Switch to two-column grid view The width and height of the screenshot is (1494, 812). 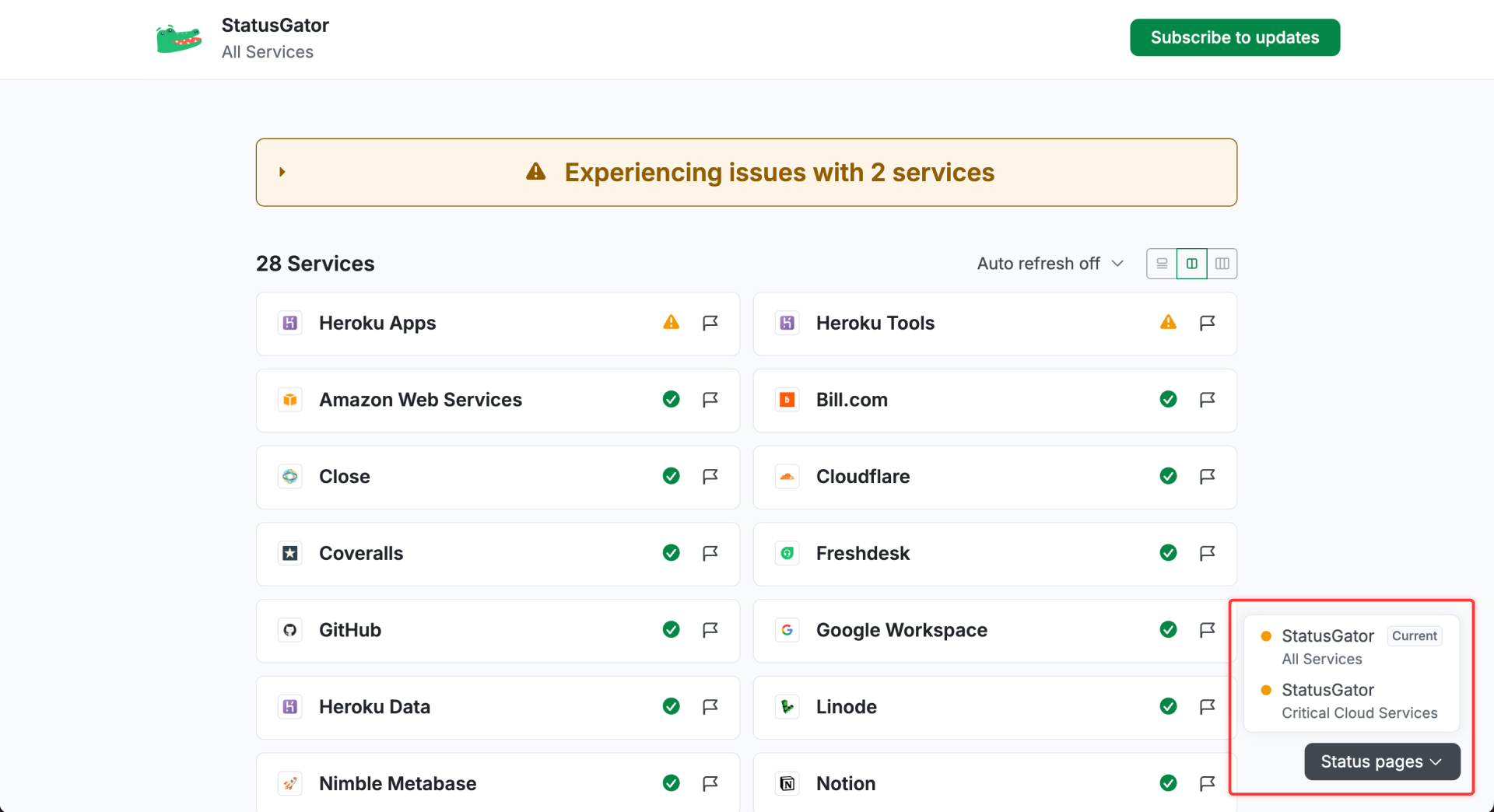(1192, 264)
